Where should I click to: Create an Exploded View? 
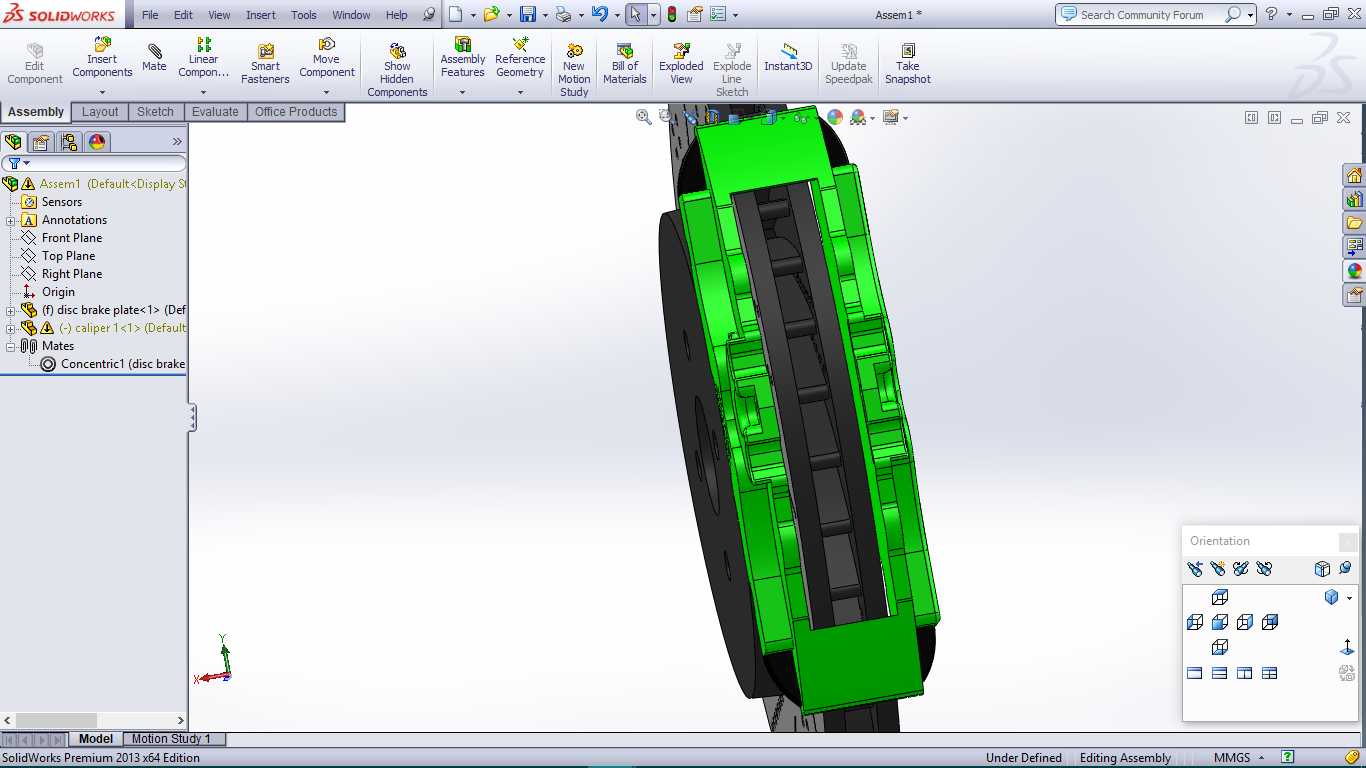tap(681, 64)
